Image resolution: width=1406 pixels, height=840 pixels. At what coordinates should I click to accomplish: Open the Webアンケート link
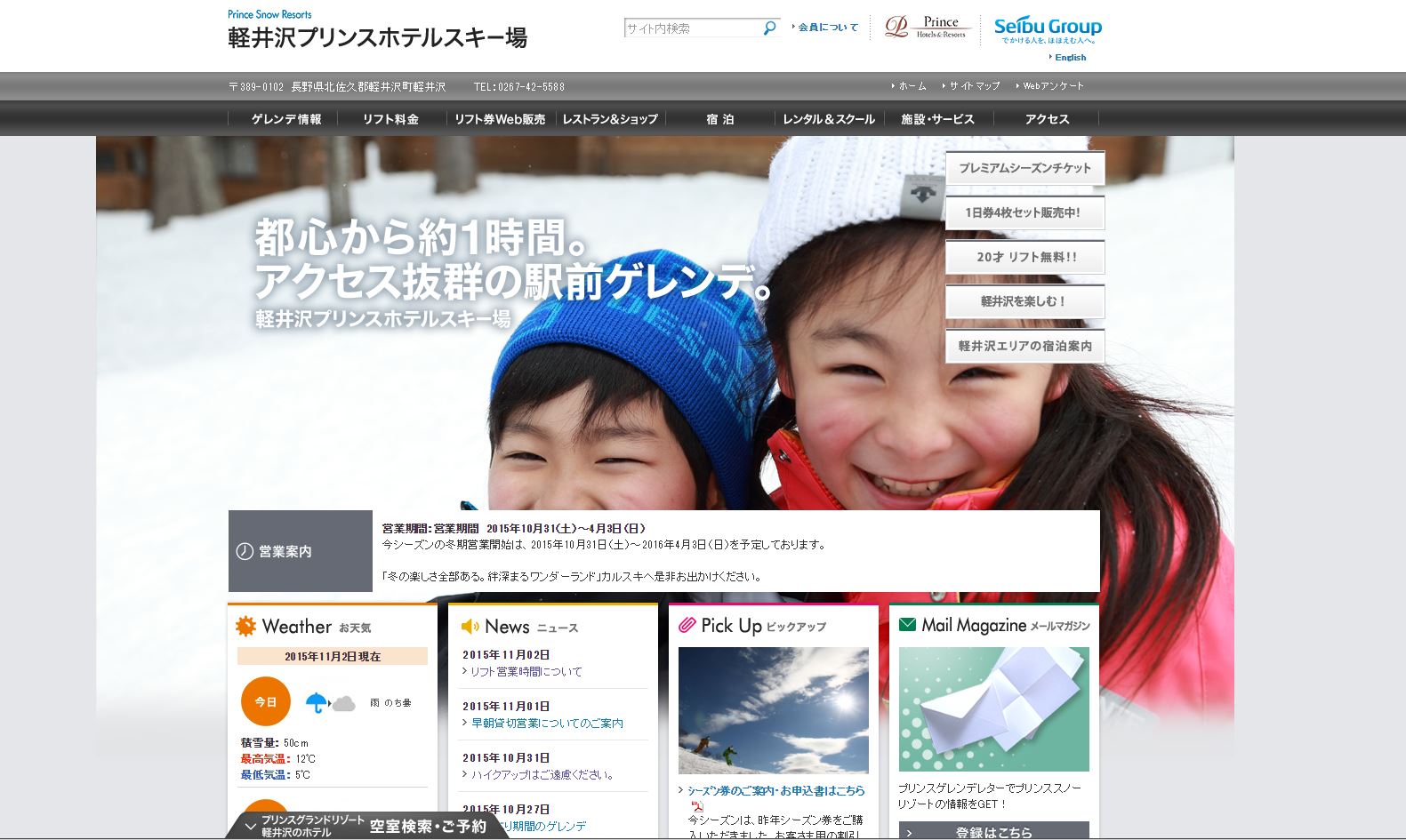[1054, 86]
